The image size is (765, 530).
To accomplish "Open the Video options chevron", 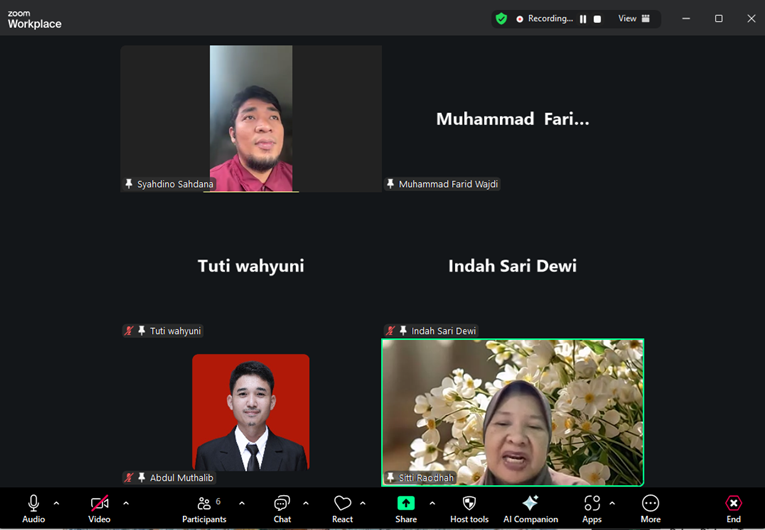I will (x=126, y=503).
